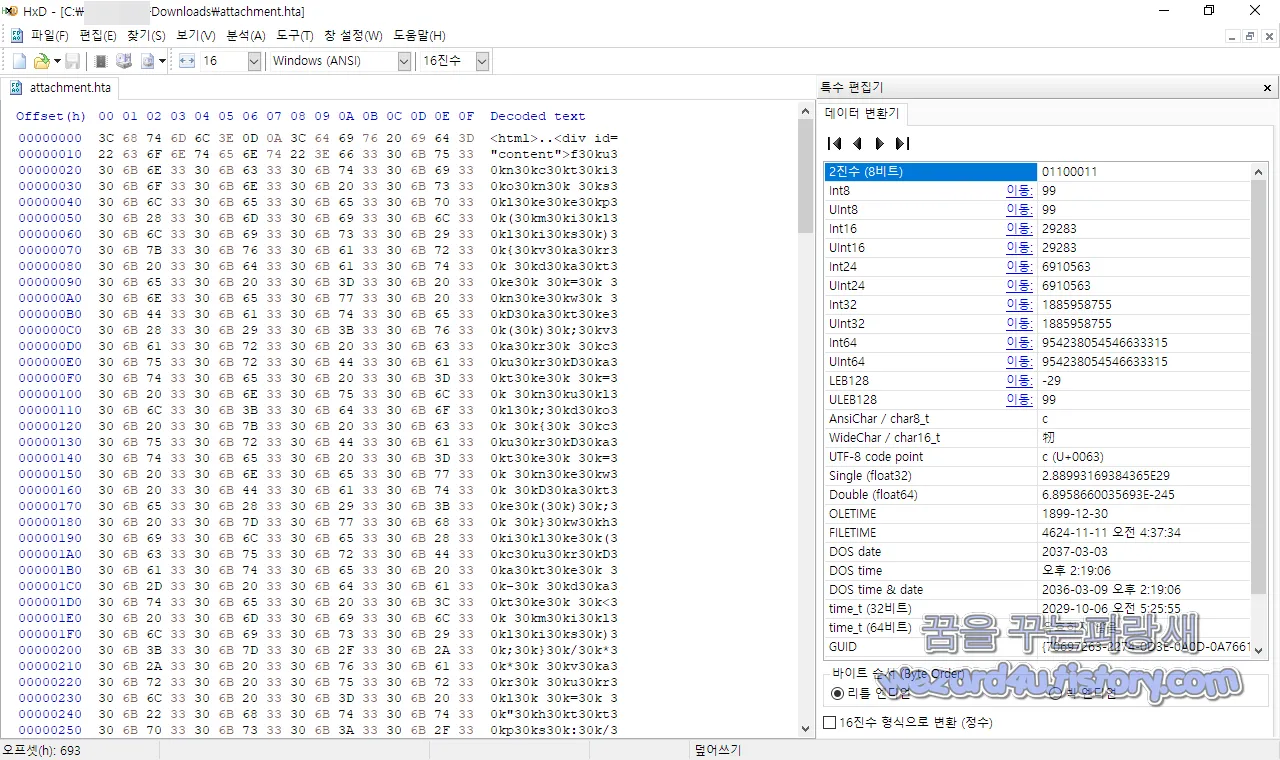
Task: Expand the Open file recent dropdown arrow
Action: pyautogui.click(x=58, y=61)
